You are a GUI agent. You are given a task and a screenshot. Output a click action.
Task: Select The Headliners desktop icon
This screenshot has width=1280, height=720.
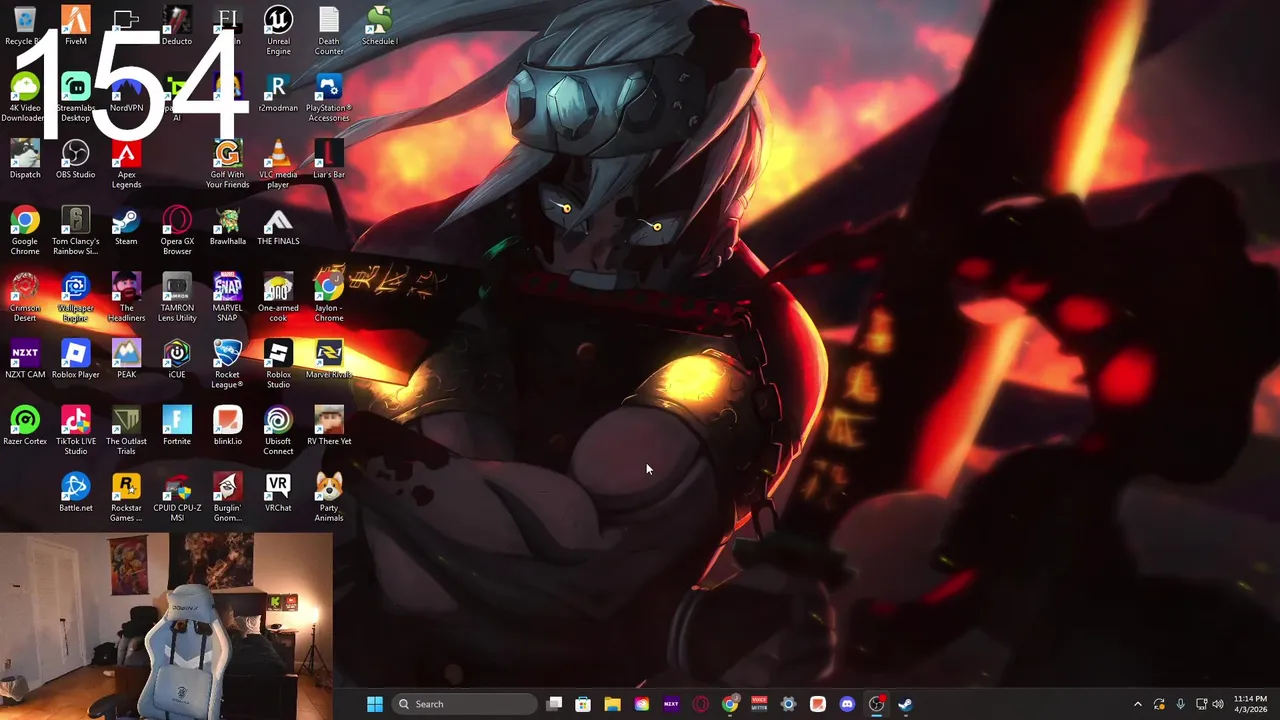pos(126,298)
